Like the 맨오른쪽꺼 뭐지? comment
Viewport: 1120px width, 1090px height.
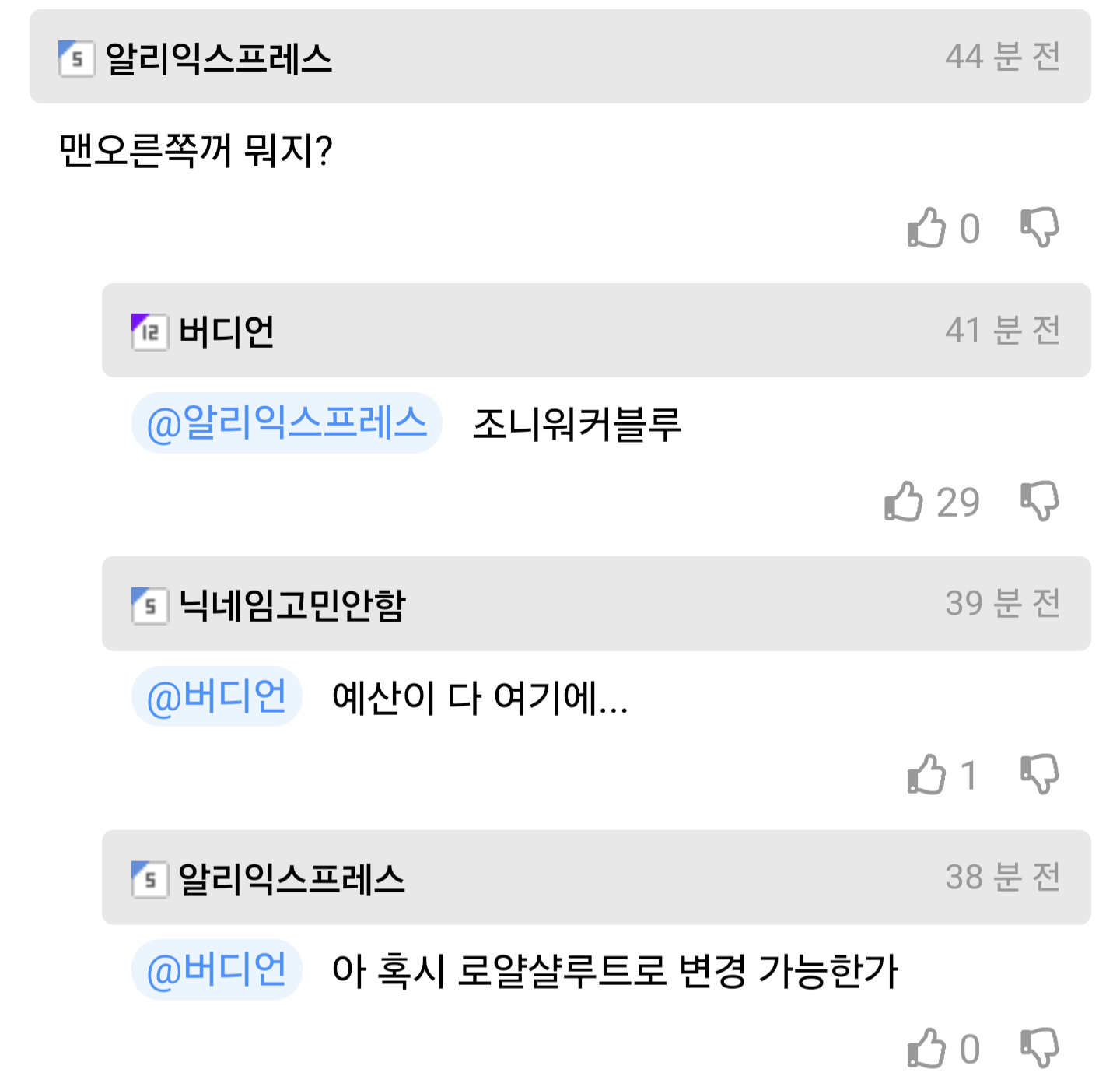pyautogui.click(x=926, y=229)
